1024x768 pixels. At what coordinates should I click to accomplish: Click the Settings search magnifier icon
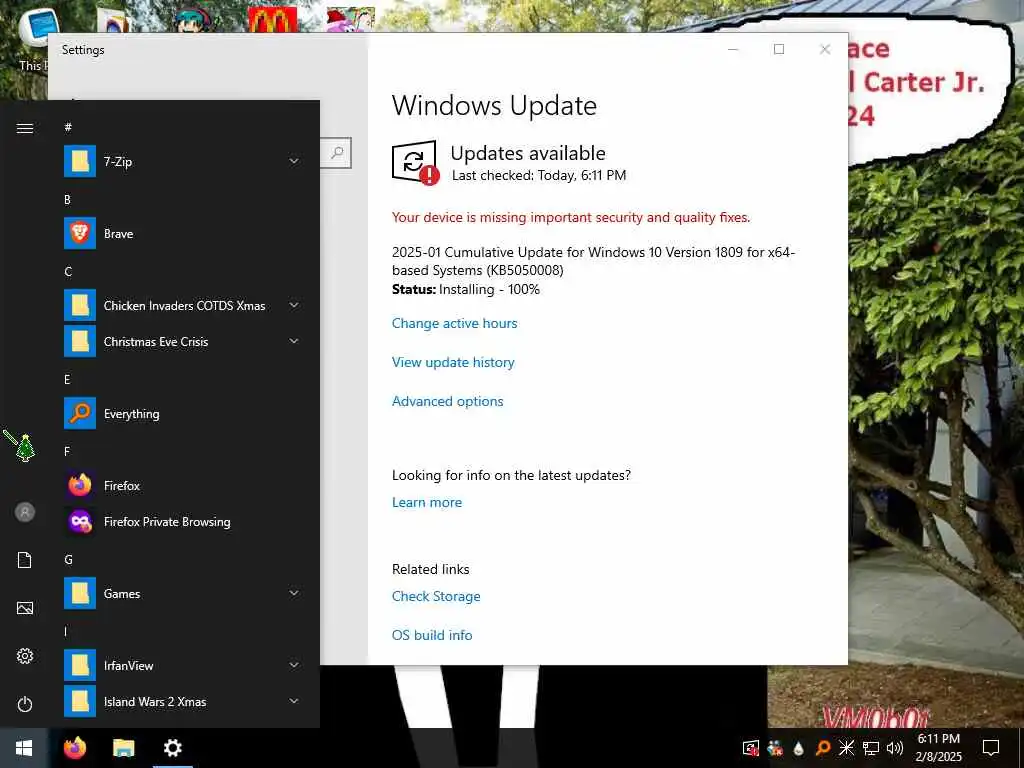tap(337, 153)
